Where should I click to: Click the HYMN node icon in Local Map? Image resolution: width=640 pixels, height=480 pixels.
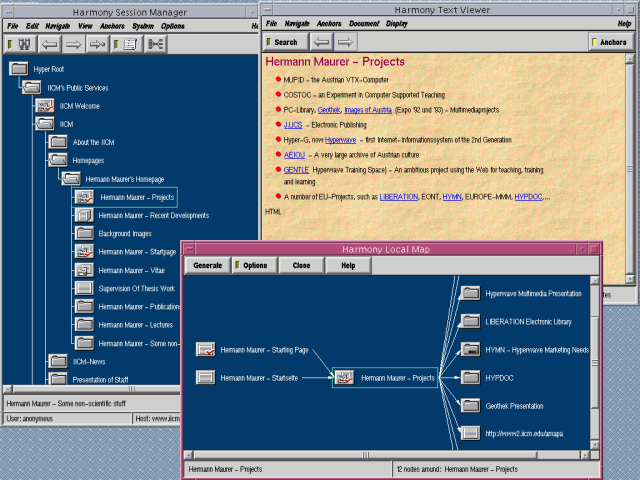pos(470,350)
